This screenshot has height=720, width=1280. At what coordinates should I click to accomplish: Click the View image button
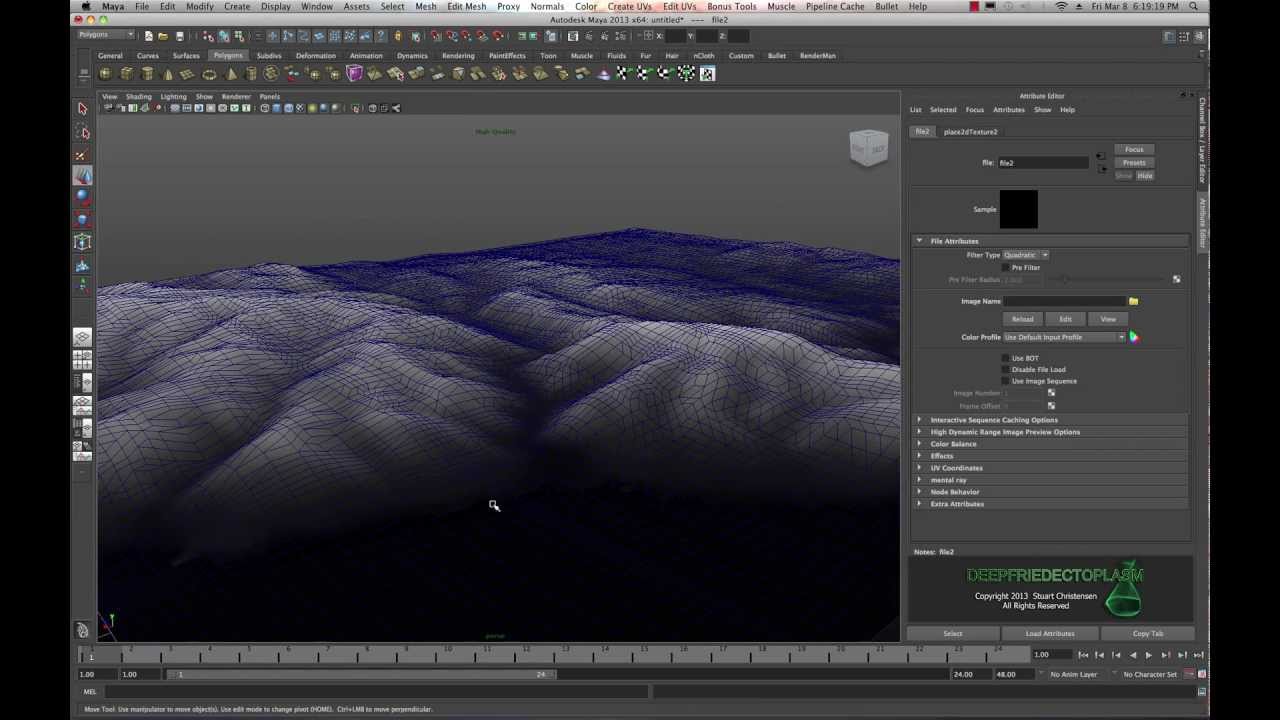click(1108, 319)
